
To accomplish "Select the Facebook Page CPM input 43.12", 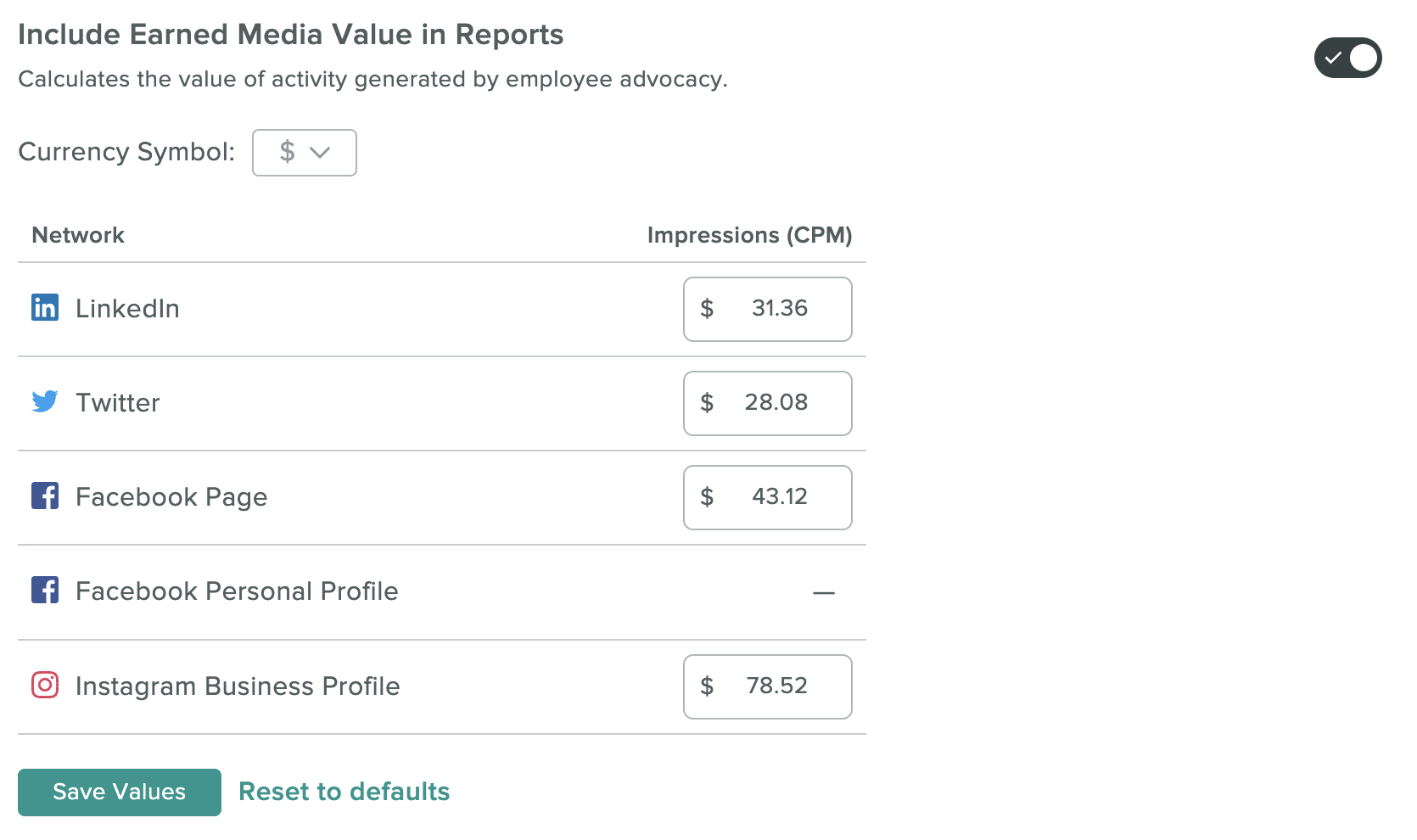I will click(x=768, y=498).
